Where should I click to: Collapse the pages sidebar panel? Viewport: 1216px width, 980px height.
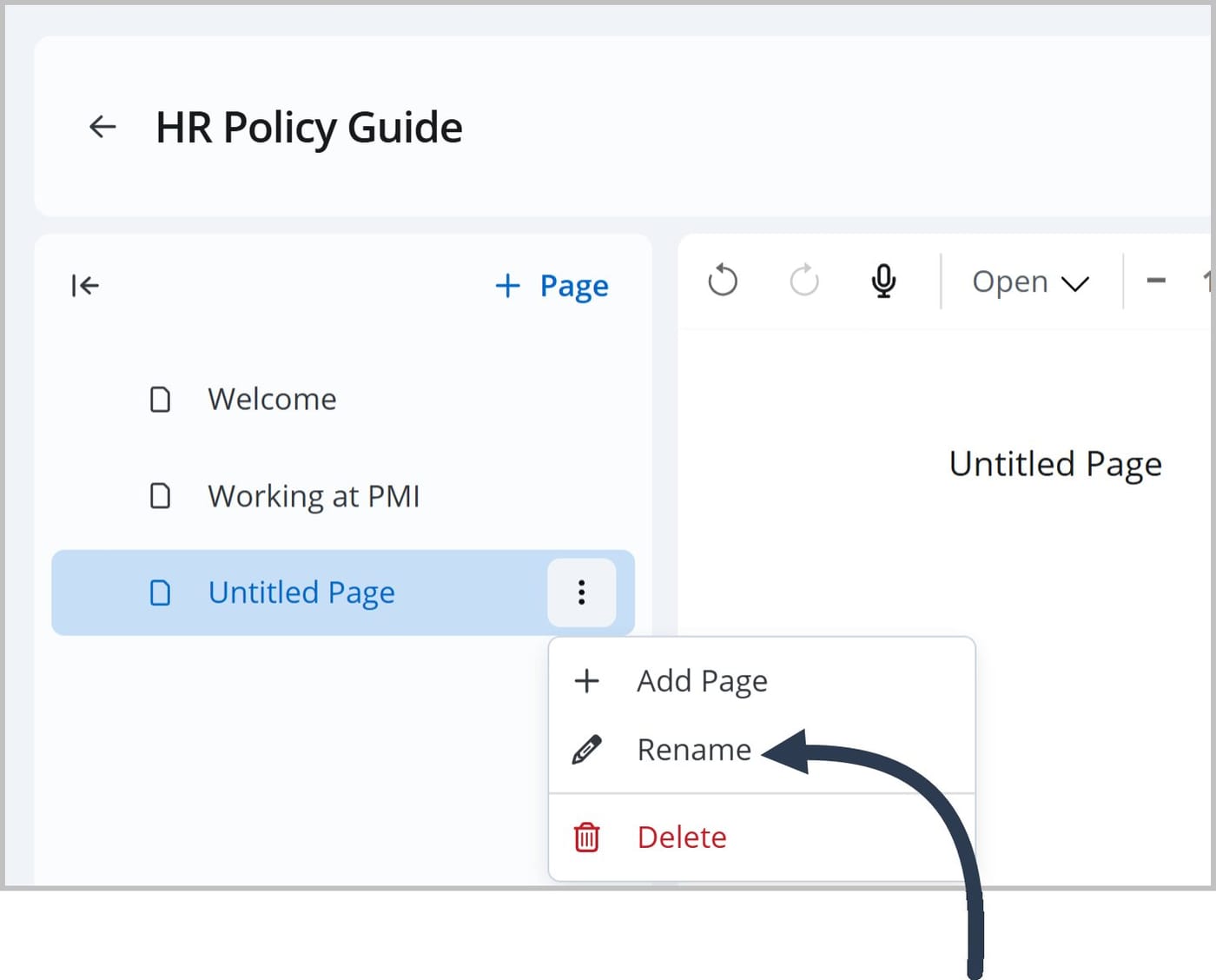(85, 285)
